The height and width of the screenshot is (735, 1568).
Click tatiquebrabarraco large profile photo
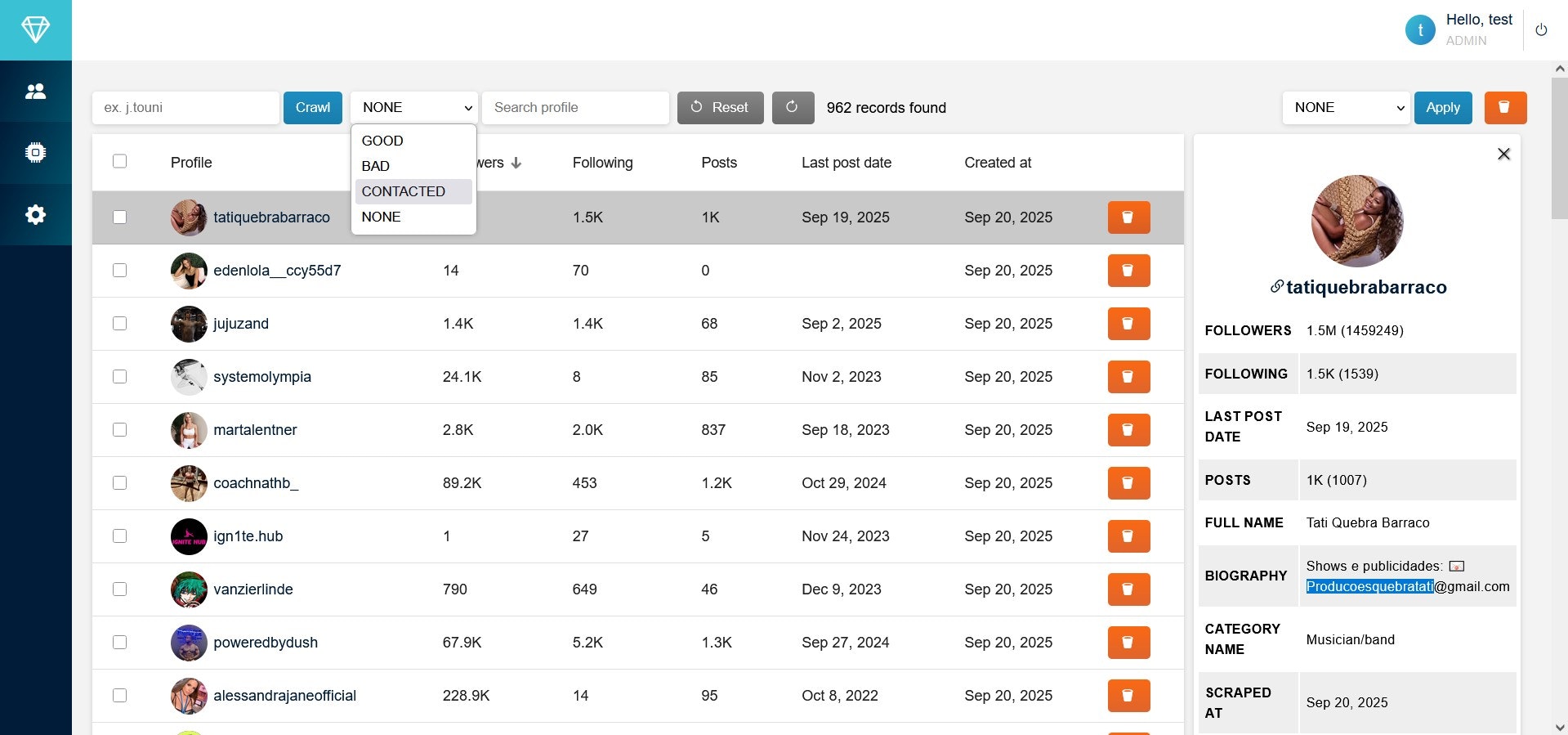click(x=1357, y=221)
